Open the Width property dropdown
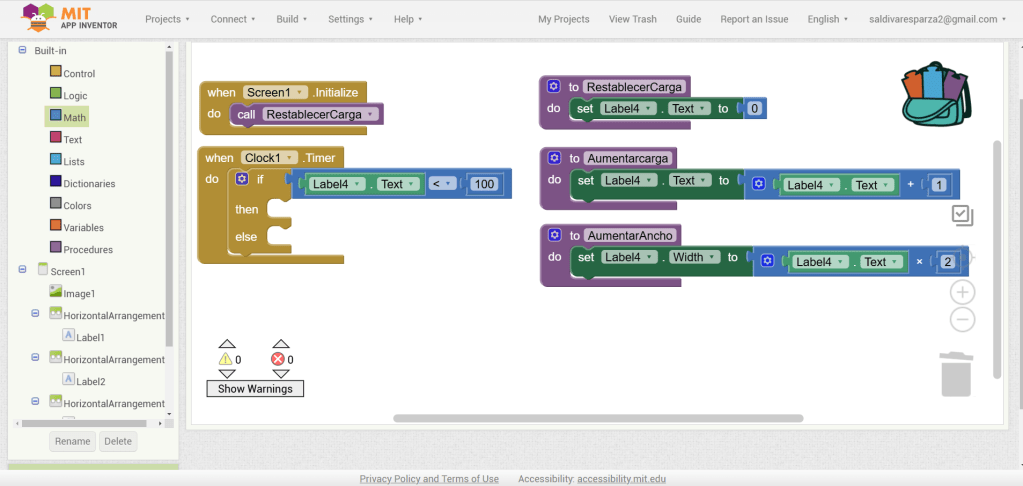The height and width of the screenshot is (486, 1023). [x=692, y=257]
